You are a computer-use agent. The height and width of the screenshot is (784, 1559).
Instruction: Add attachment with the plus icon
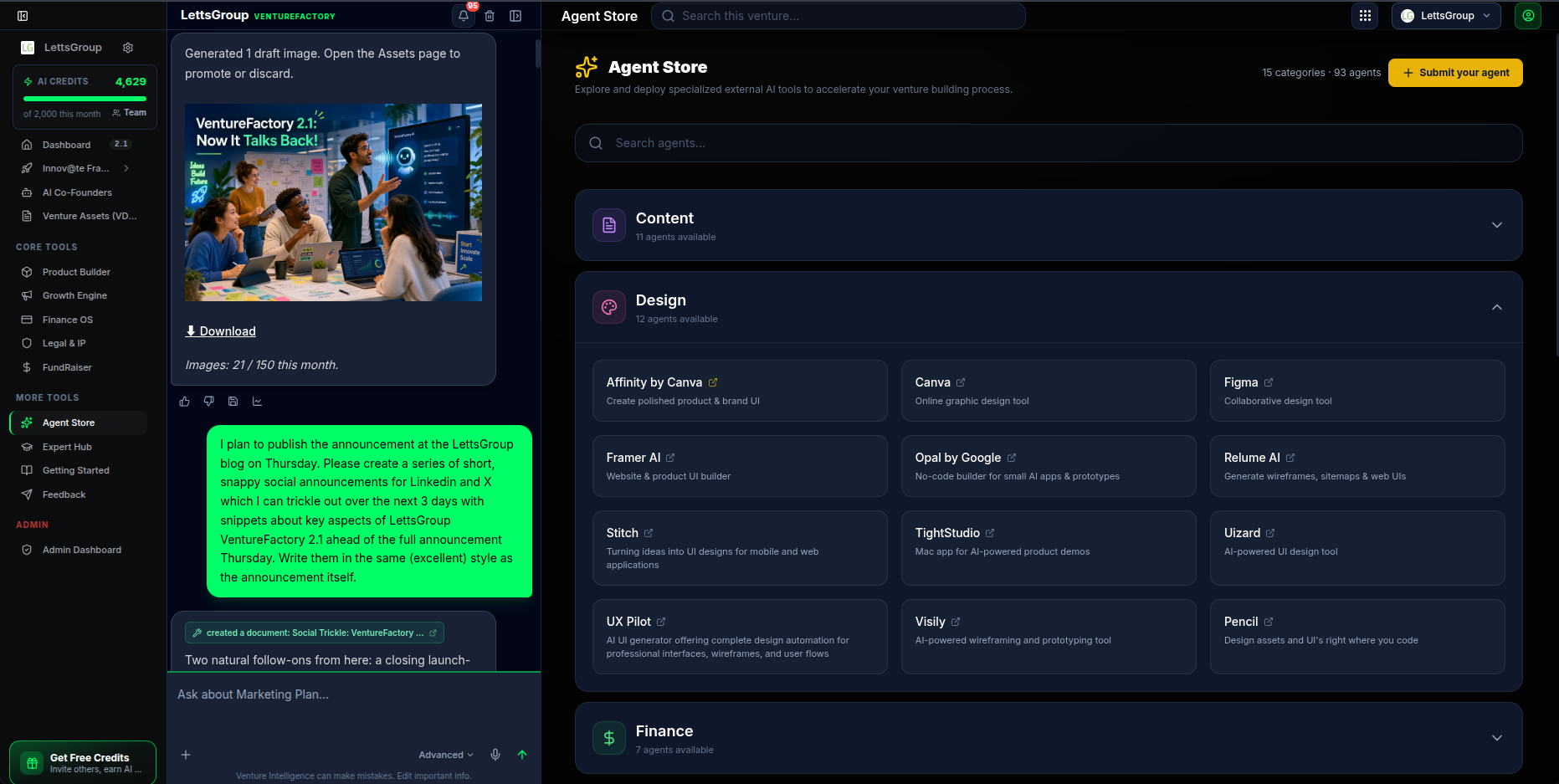[186, 755]
